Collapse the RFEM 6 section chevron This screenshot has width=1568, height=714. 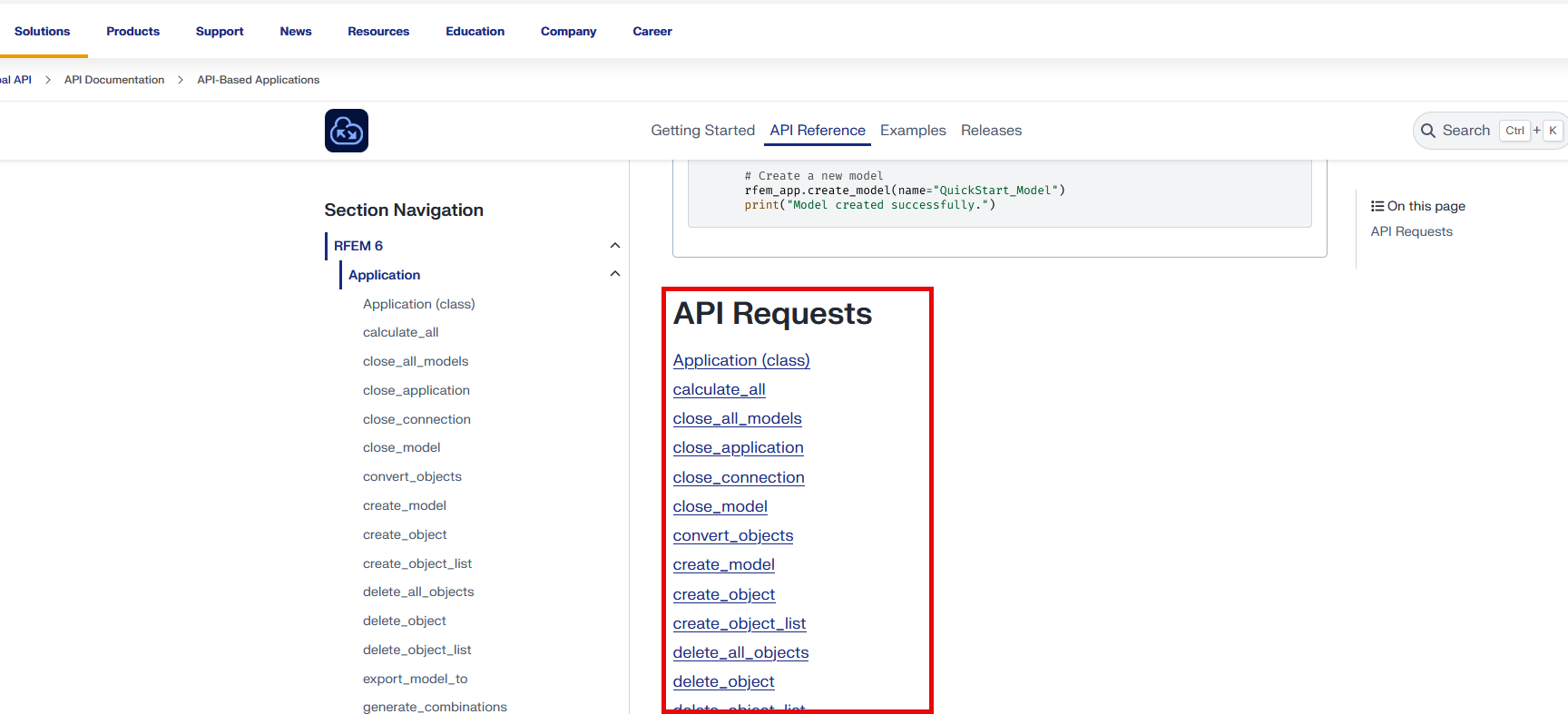coord(615,246)
